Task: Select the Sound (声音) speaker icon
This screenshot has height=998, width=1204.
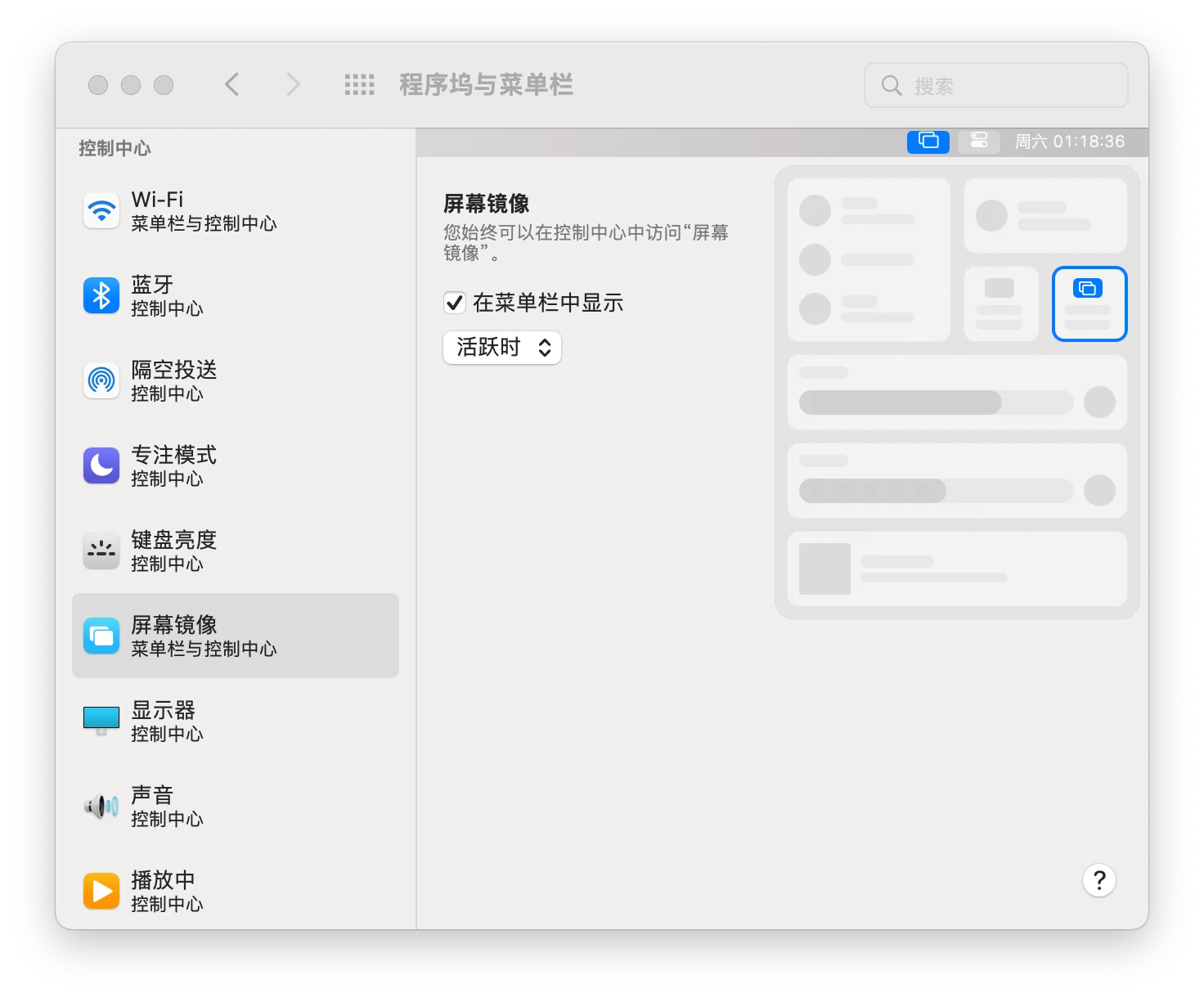Action: coord(101,807)
